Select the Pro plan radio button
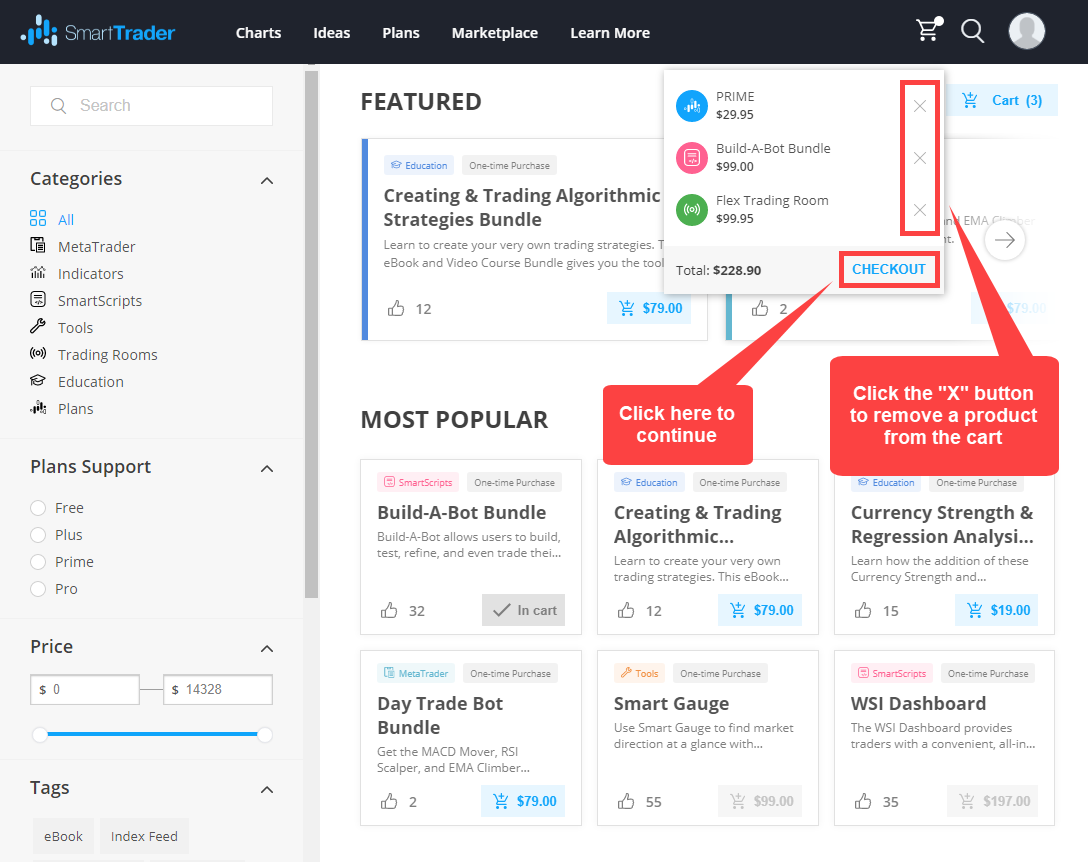The width and height of the screenshot is (1088, 862). click(x=38, y=589)
